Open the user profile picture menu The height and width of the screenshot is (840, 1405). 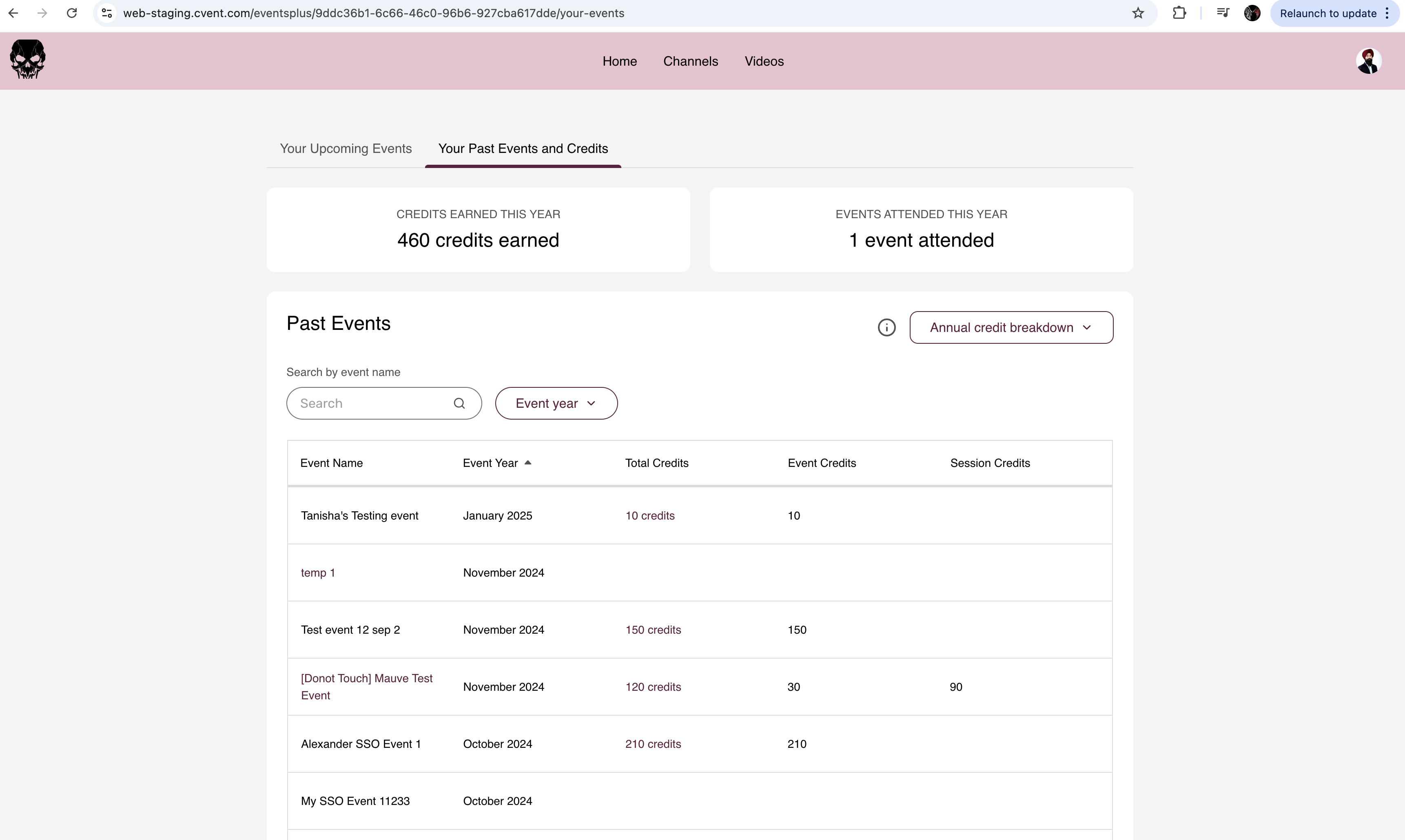pos(1369,61)
